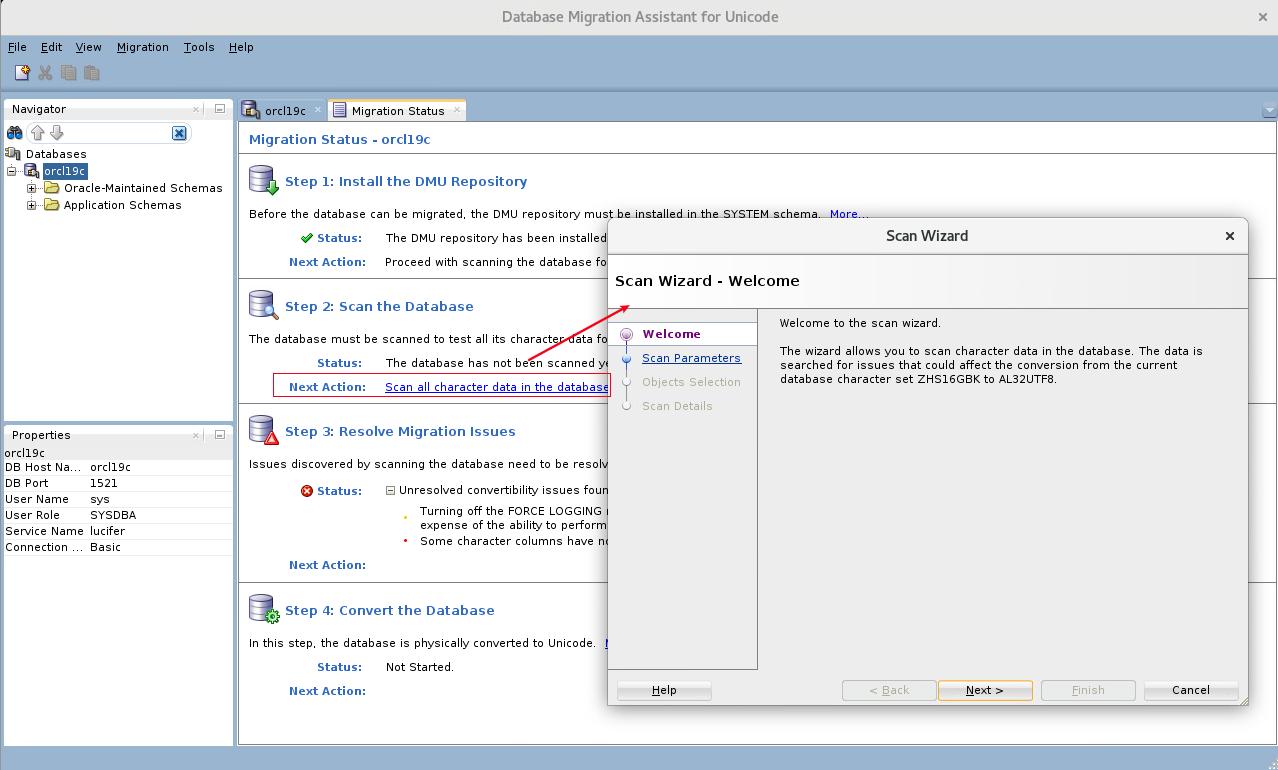Switch to the orcl19c tab
Screen dimensions: 1278x770
click(x=284, y=110)
